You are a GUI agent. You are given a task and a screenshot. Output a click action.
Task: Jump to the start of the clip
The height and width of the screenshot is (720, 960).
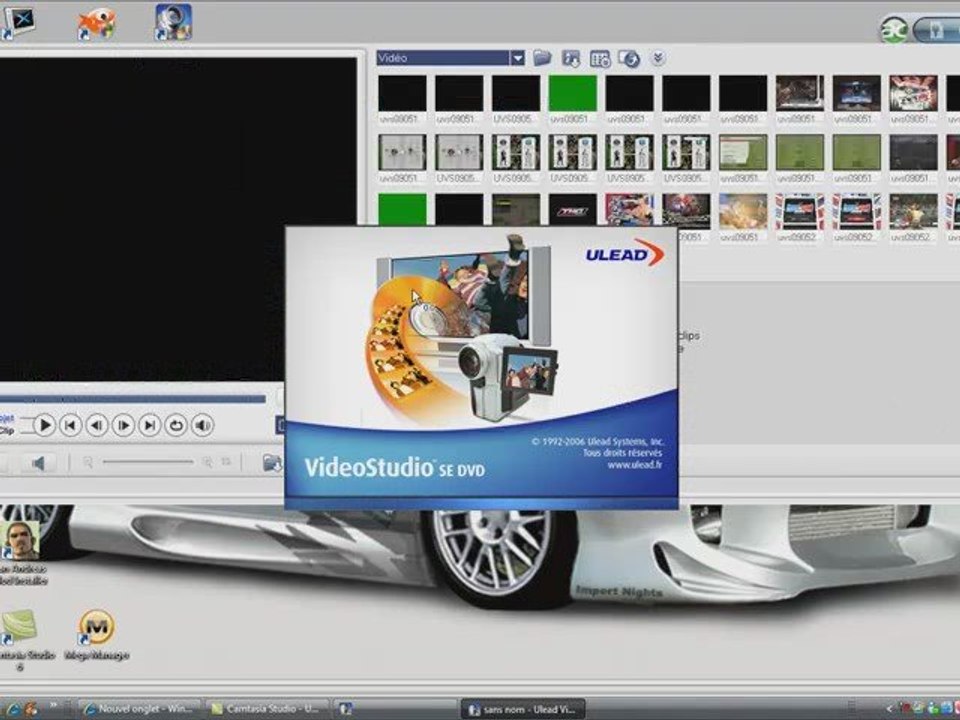[x=71, y=425]
